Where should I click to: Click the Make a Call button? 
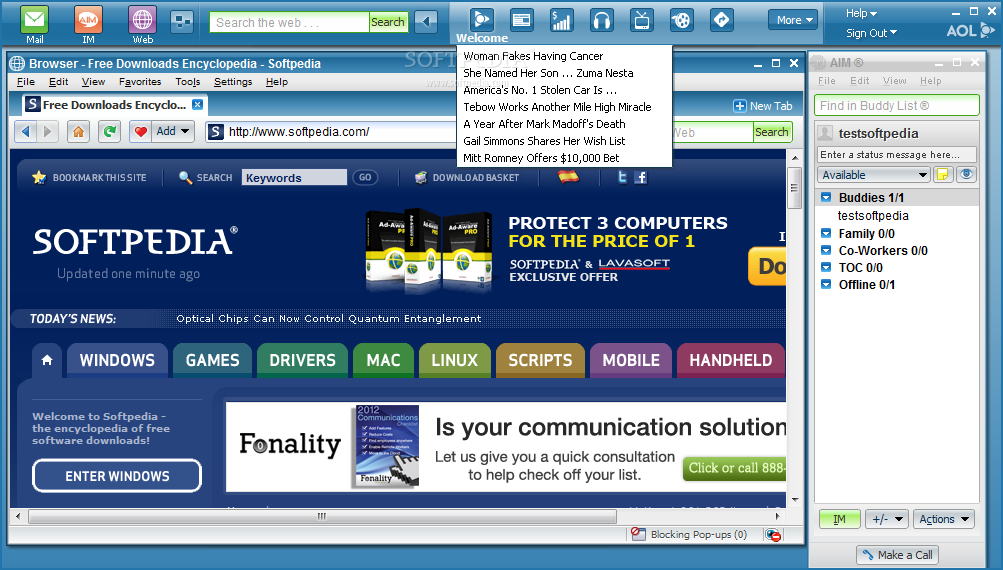[897, 555]
